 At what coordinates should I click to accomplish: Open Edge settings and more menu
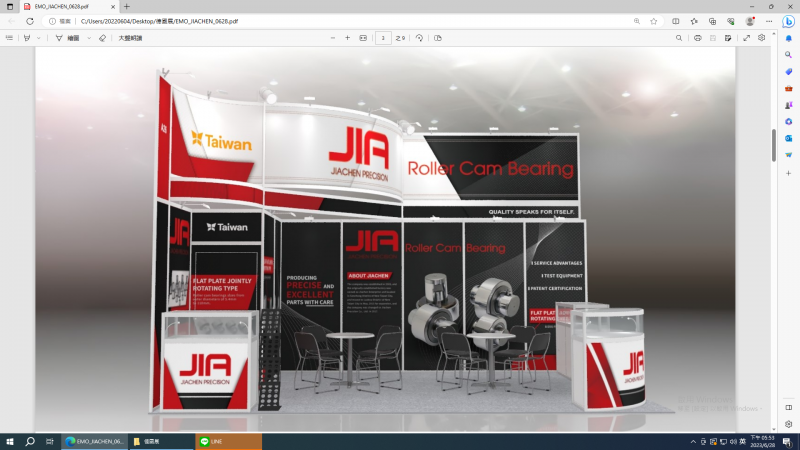(769, 20)
